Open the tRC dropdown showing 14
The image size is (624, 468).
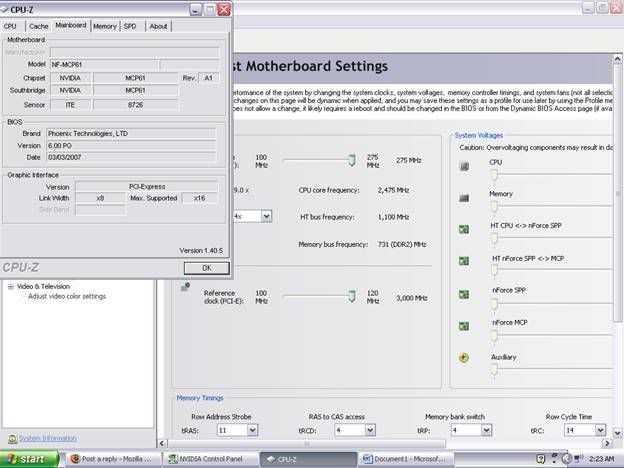pyautogui.click(x=600, y=430)
